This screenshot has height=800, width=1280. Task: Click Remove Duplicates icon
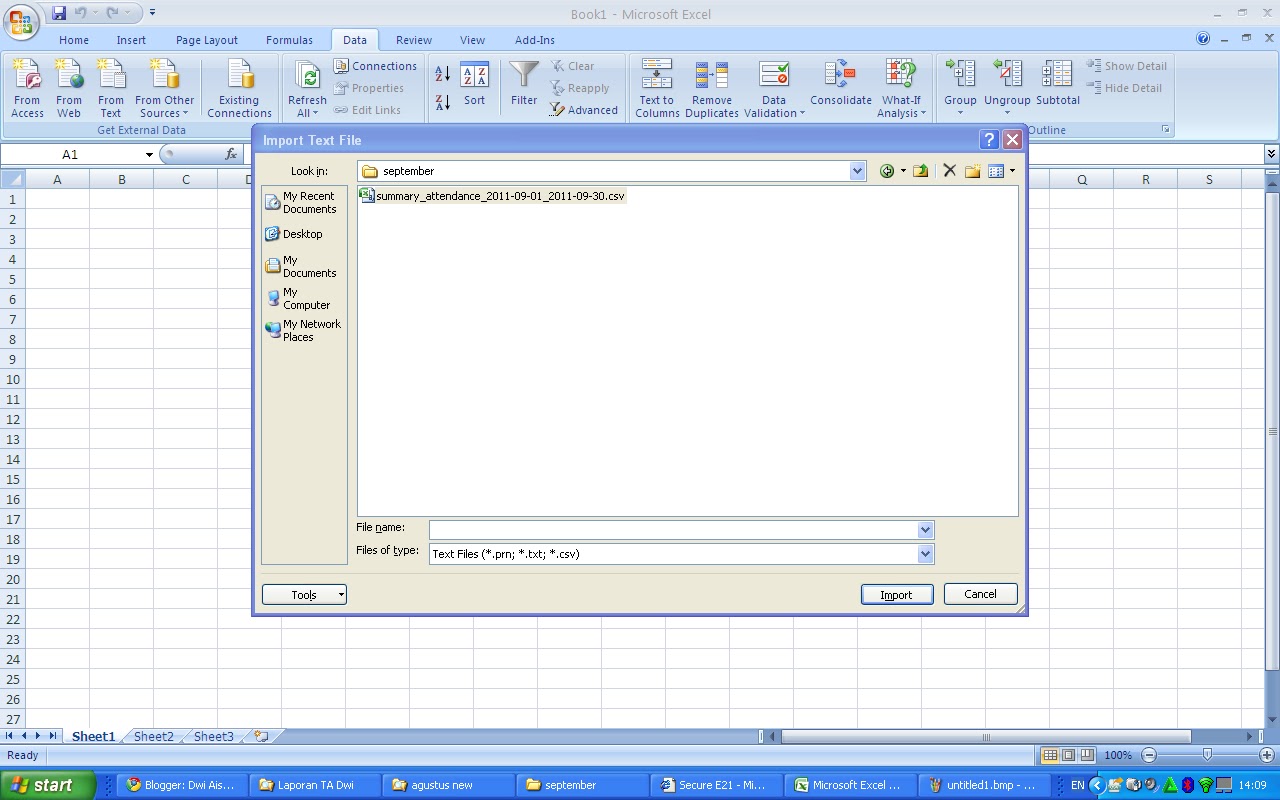[712, 88]
